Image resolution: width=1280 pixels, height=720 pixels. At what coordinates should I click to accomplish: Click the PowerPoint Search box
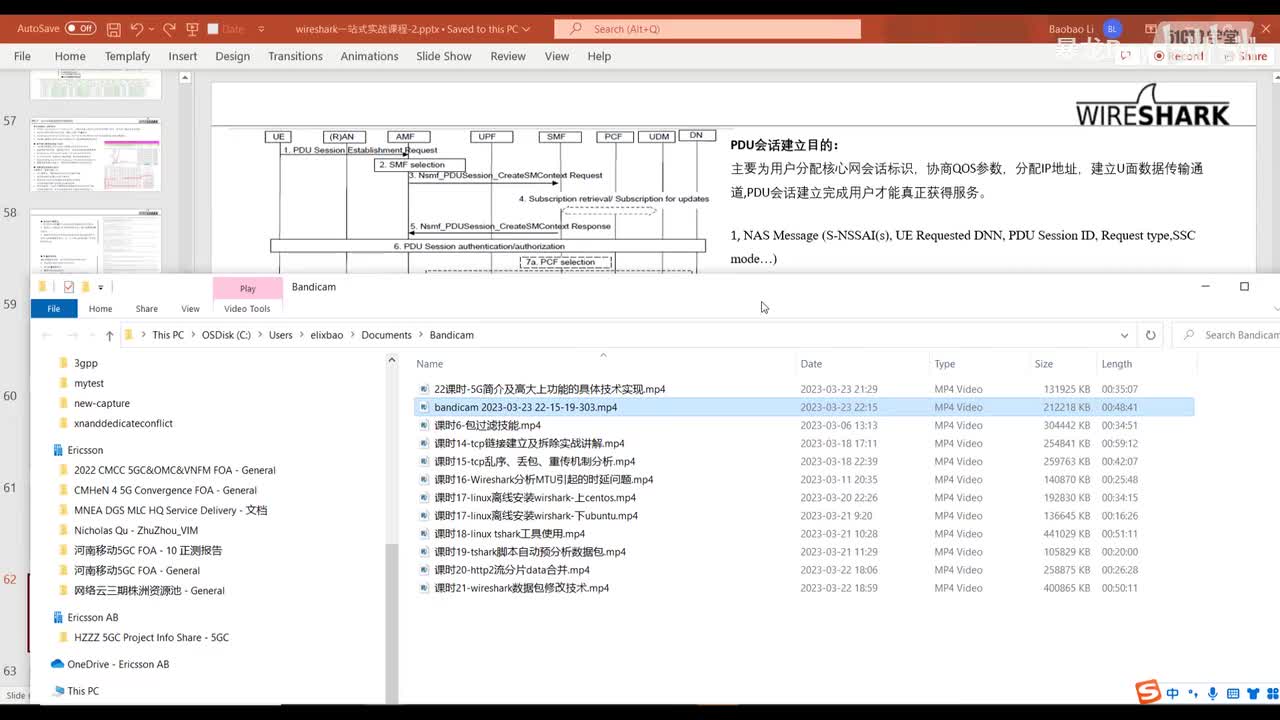(x=707, y=29)
